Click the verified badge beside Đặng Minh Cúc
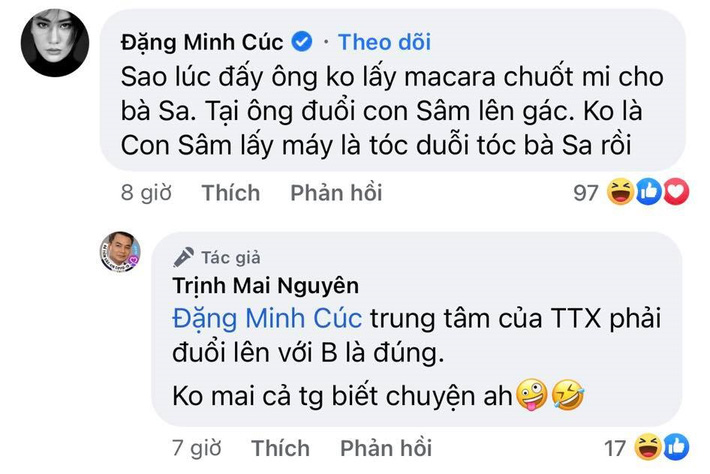The height and width of the screenshot is (474, 710). click(301, 42)
